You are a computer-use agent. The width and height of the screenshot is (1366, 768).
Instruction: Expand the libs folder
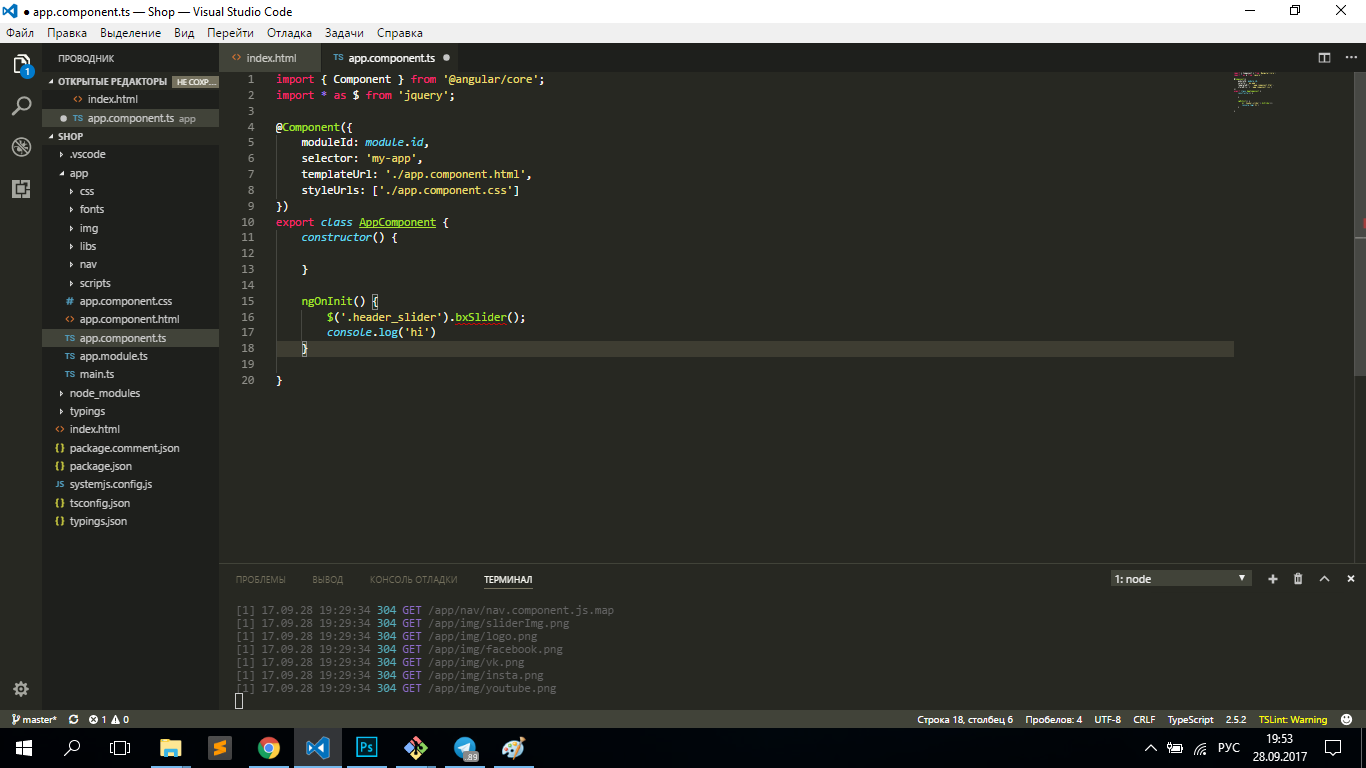point(130,246)
